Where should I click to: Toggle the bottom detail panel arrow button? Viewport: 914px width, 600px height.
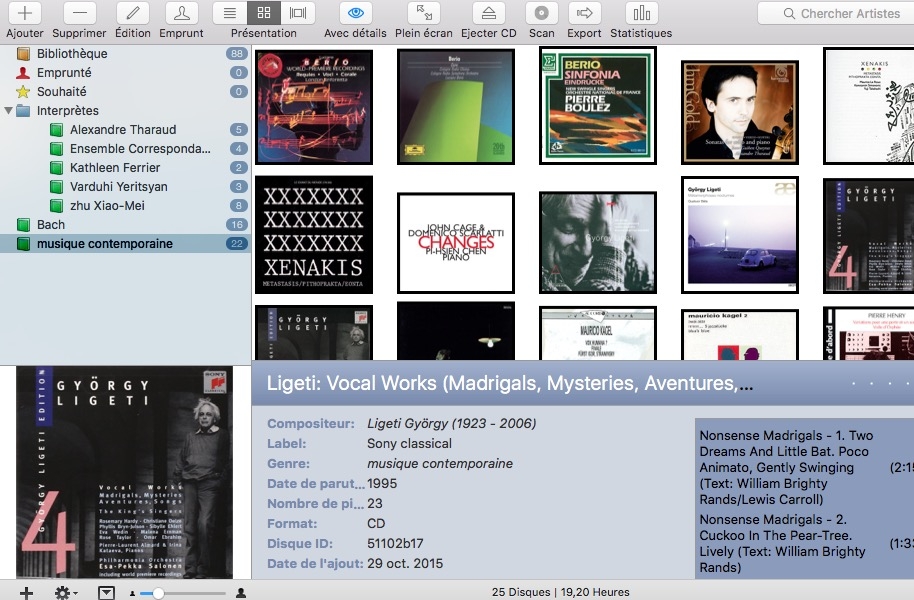point(106,593)
